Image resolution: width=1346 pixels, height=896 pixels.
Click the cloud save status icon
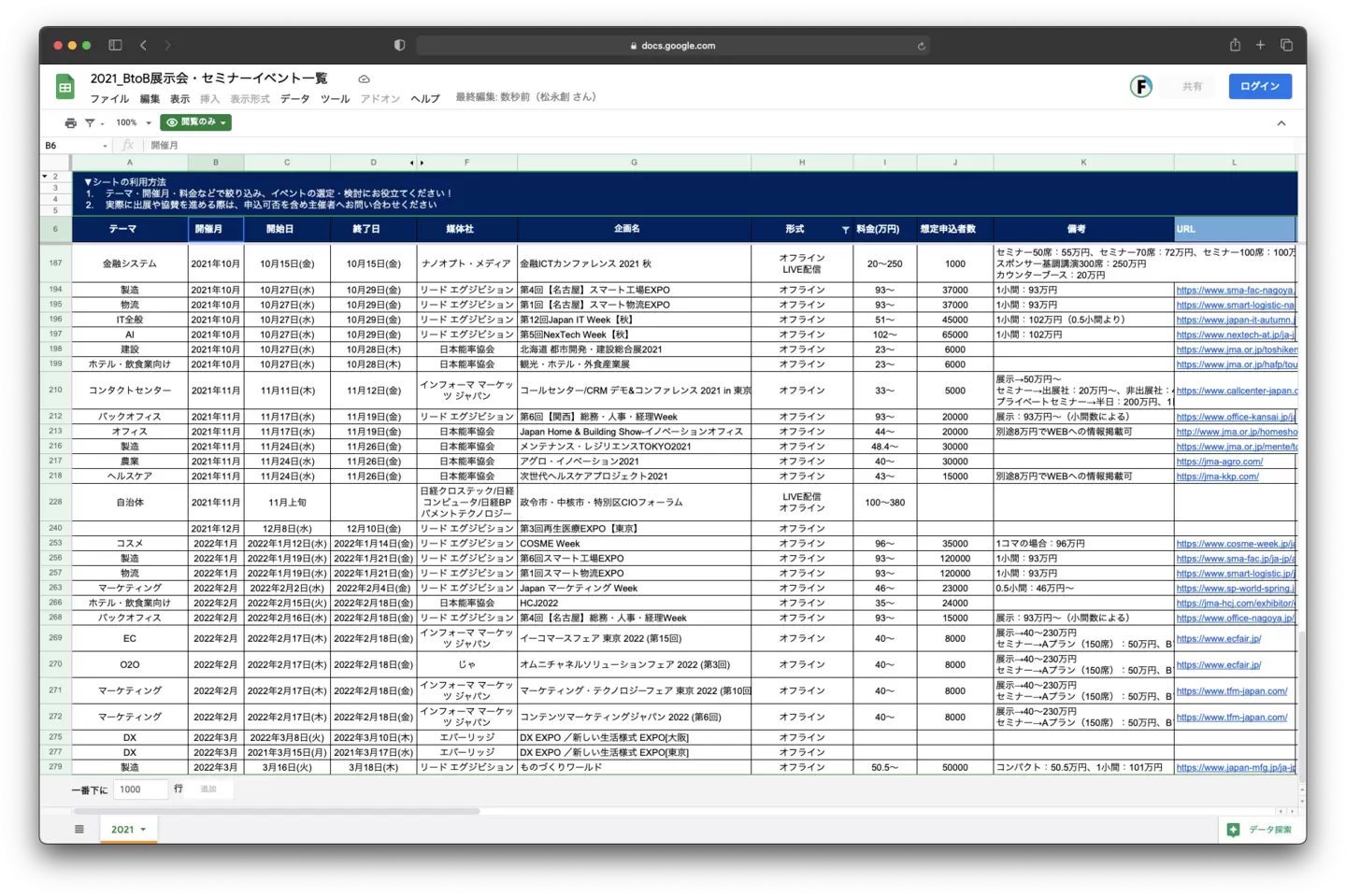(364, 79)
